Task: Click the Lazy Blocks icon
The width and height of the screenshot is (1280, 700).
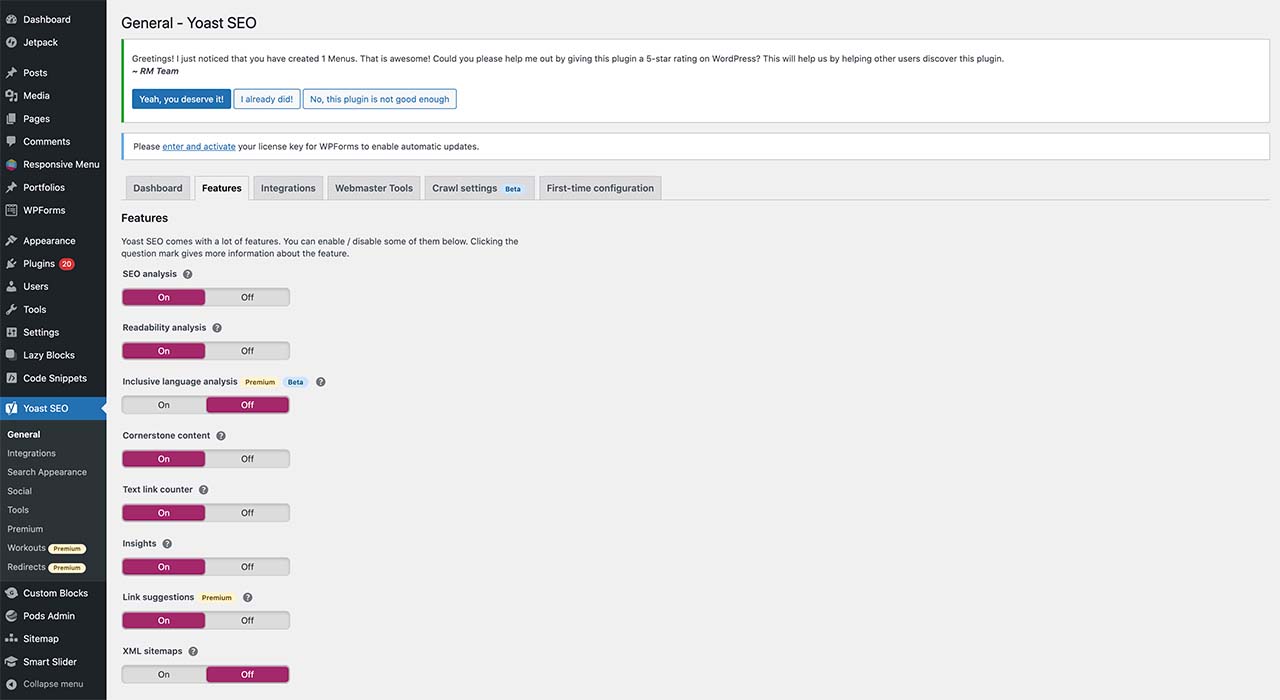Action: click(11, 355)
